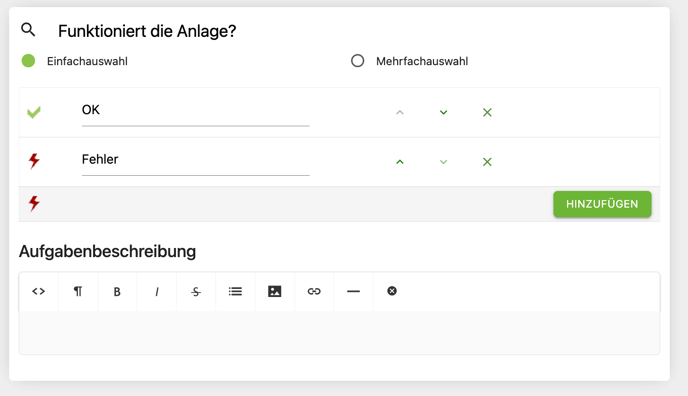Viewport: 688px width, 396px height.
Task: Toggle the code view editor button
Action: (x=39, y=291)
